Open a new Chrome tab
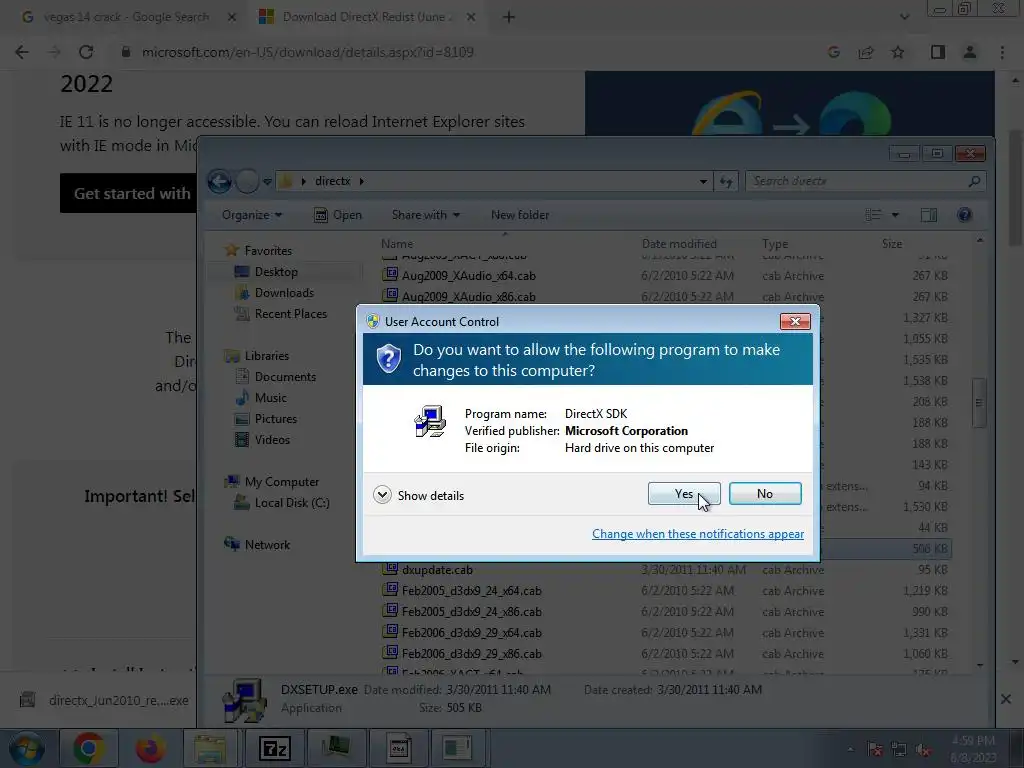 [509, 17]
